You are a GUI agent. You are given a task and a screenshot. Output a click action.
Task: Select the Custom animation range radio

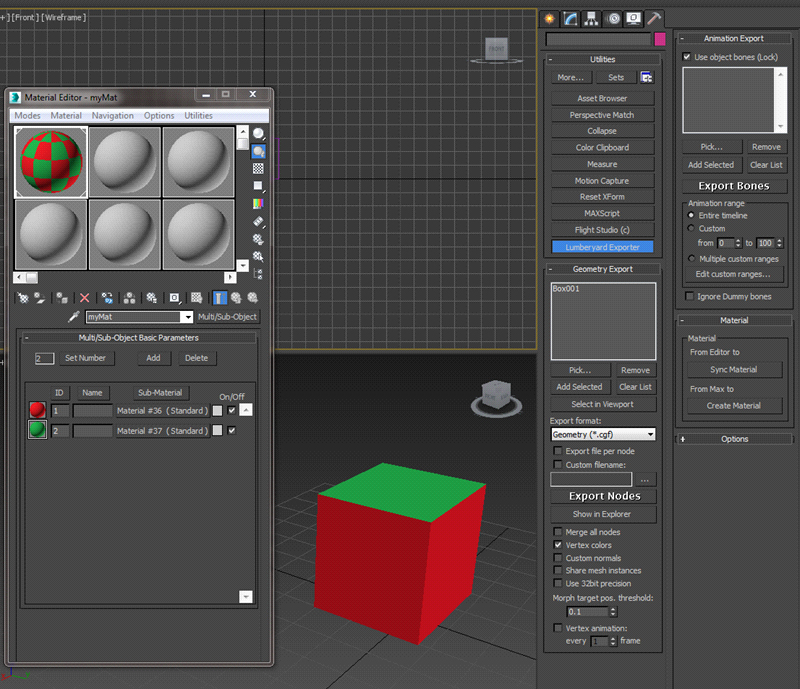691,228
